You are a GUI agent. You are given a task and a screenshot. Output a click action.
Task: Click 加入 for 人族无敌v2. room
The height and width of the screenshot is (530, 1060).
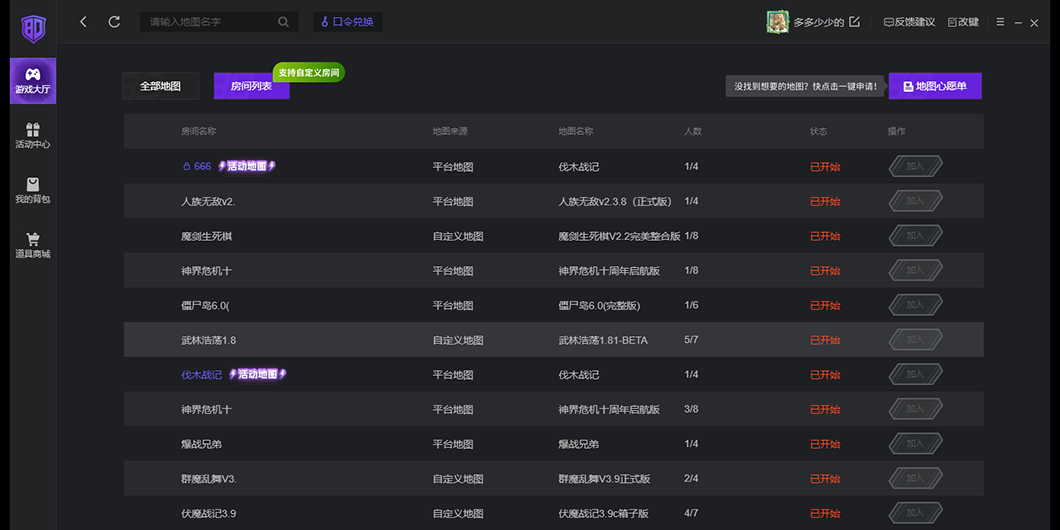tap(915, 201)
